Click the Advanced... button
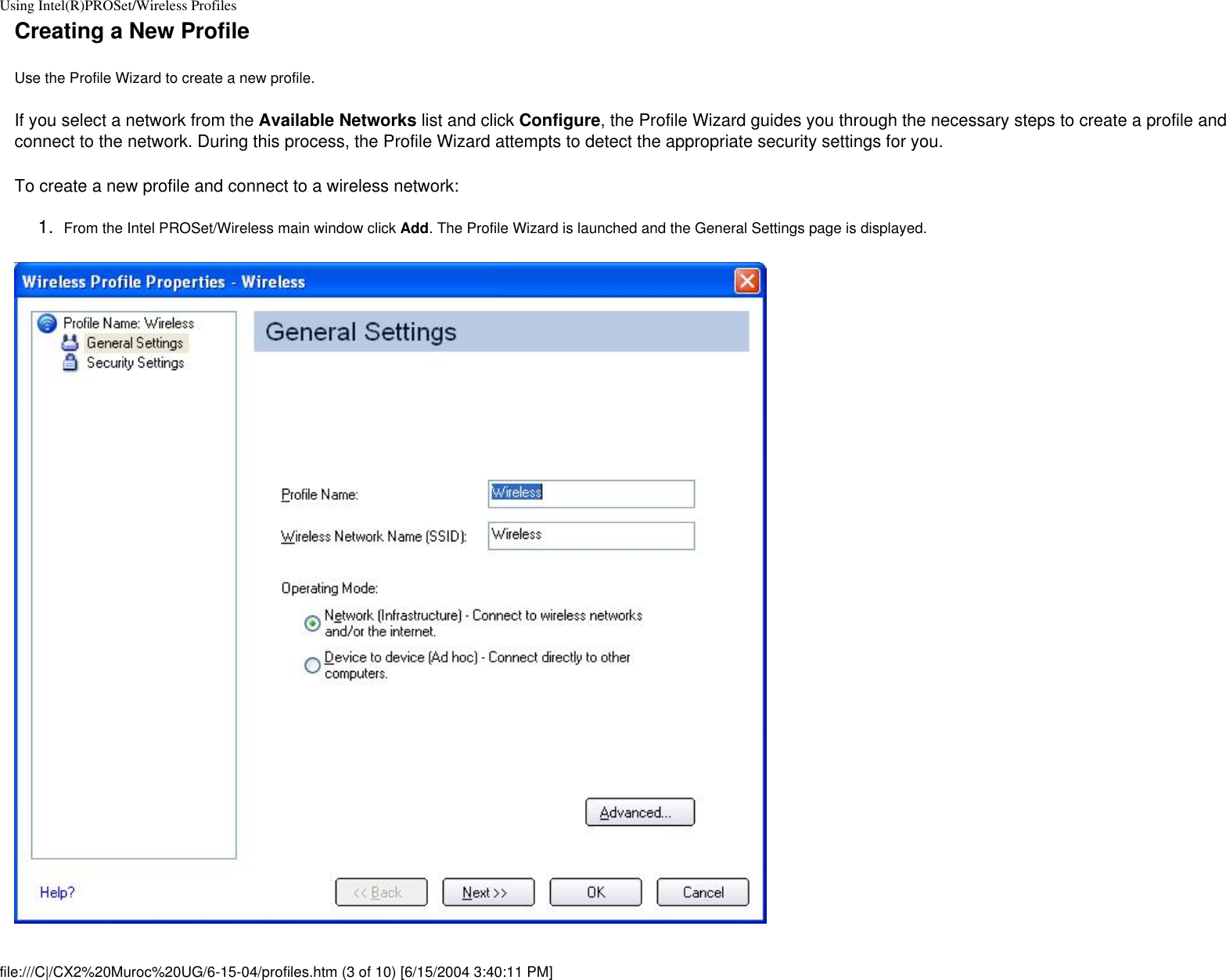Screen dimensions: 1226x980 pos(640,812)
